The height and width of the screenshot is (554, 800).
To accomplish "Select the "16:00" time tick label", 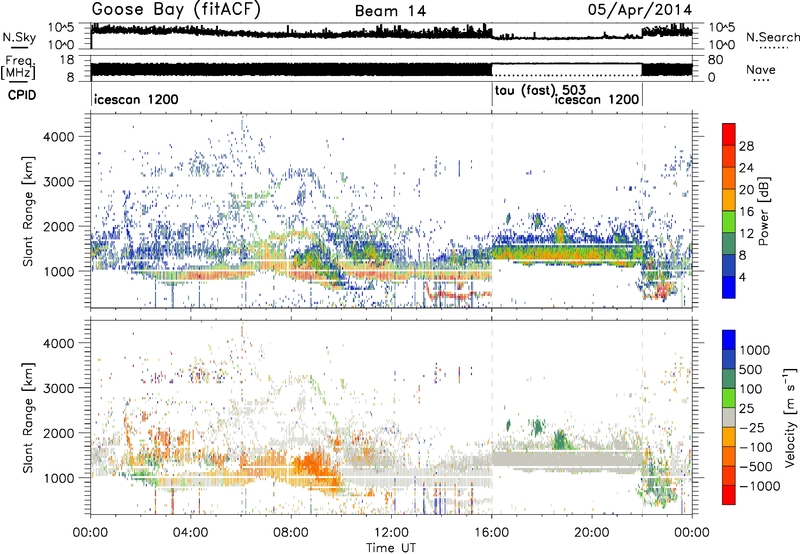I will click(x=491, y=533).
